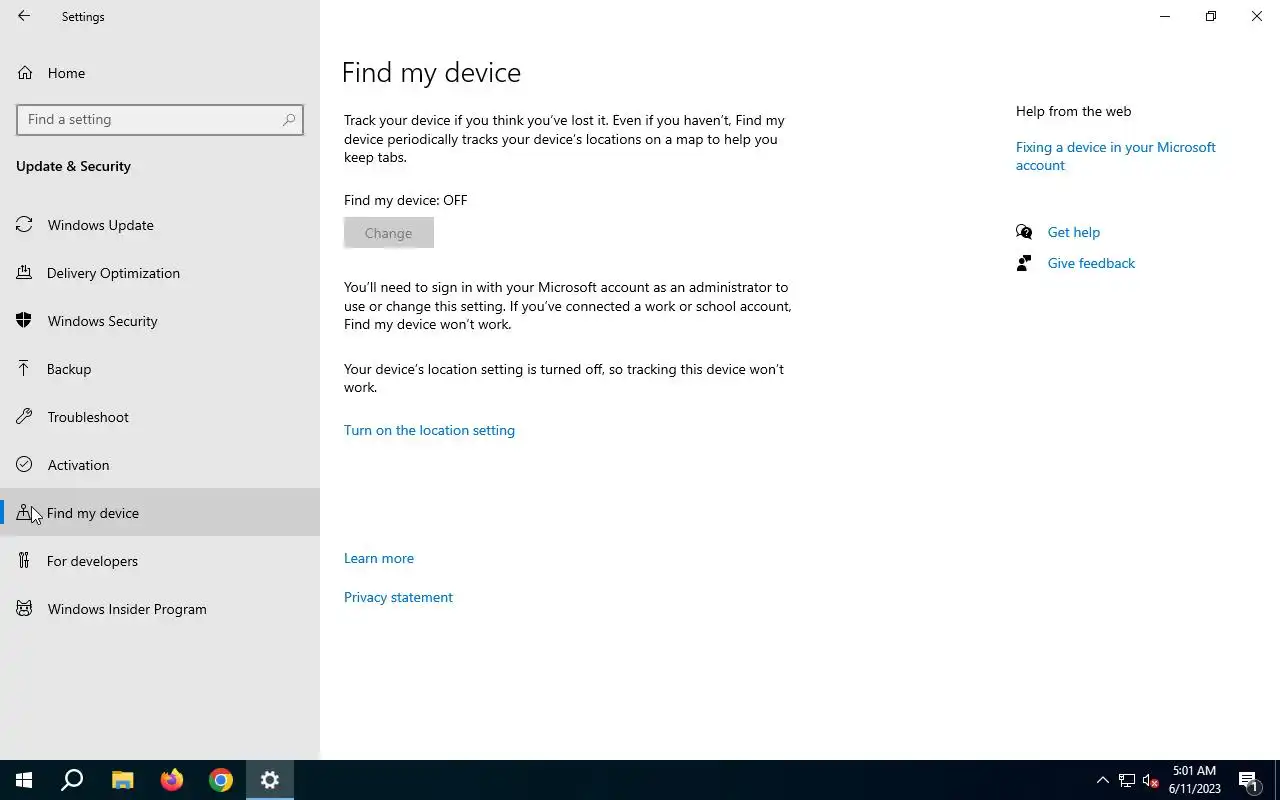
Task: Click the Find my device: OFF text
Action: [x=405, y=200]
